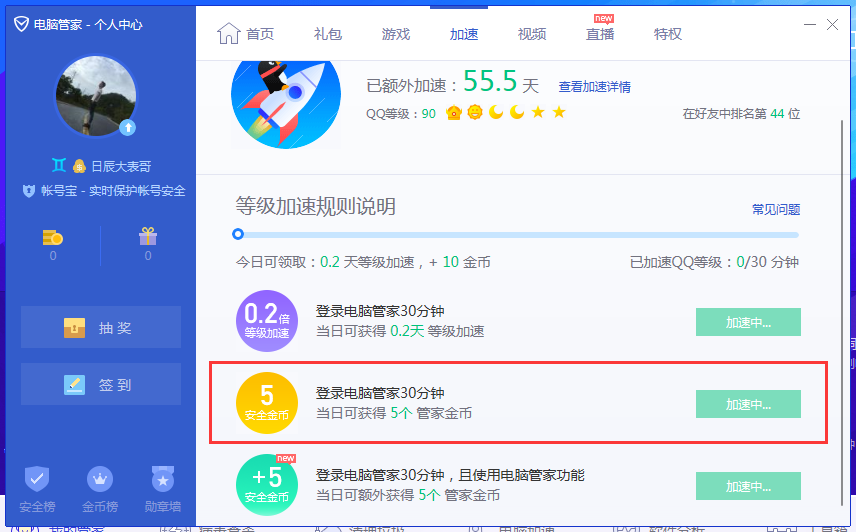Click the 0.2倍 等级加速 purple badge
Image resolution: width=856 pixels, height=532 pixels.
click(267, 321)
